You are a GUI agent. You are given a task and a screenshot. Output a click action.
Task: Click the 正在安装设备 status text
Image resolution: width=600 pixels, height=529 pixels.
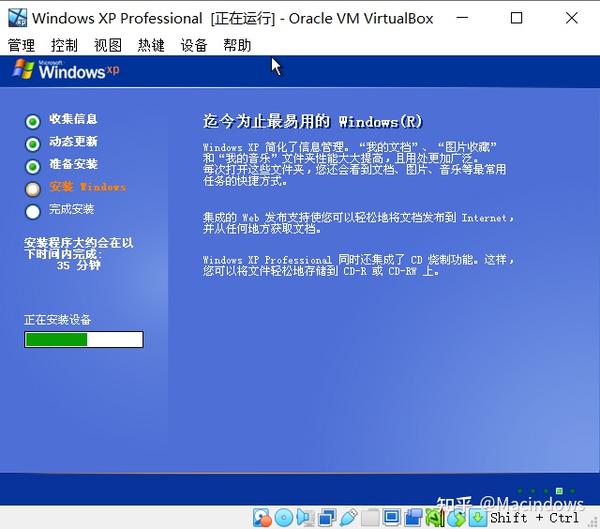57,320
